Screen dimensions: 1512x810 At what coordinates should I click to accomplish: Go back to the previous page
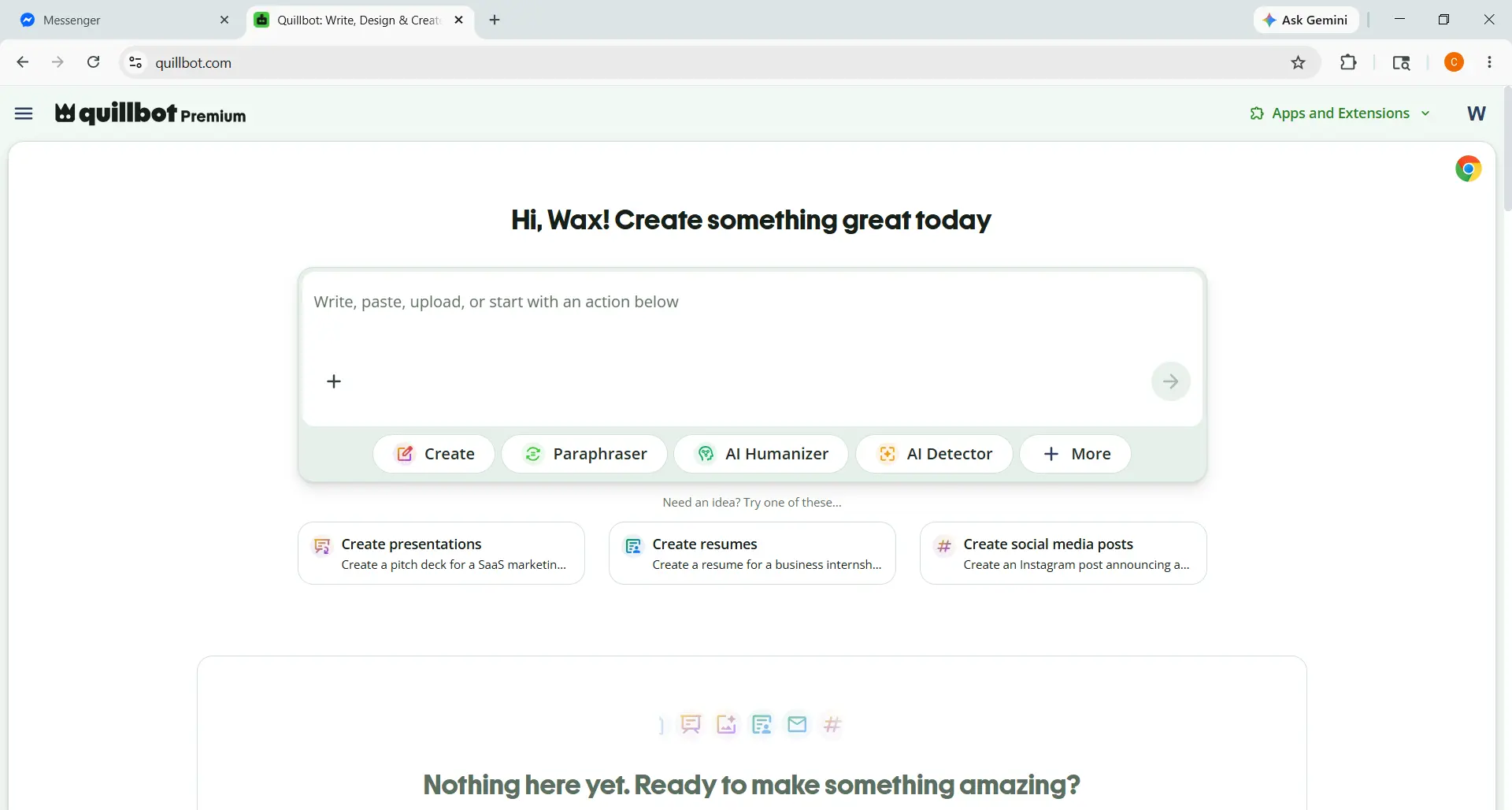pyautogui.click(x=22, y=62)
